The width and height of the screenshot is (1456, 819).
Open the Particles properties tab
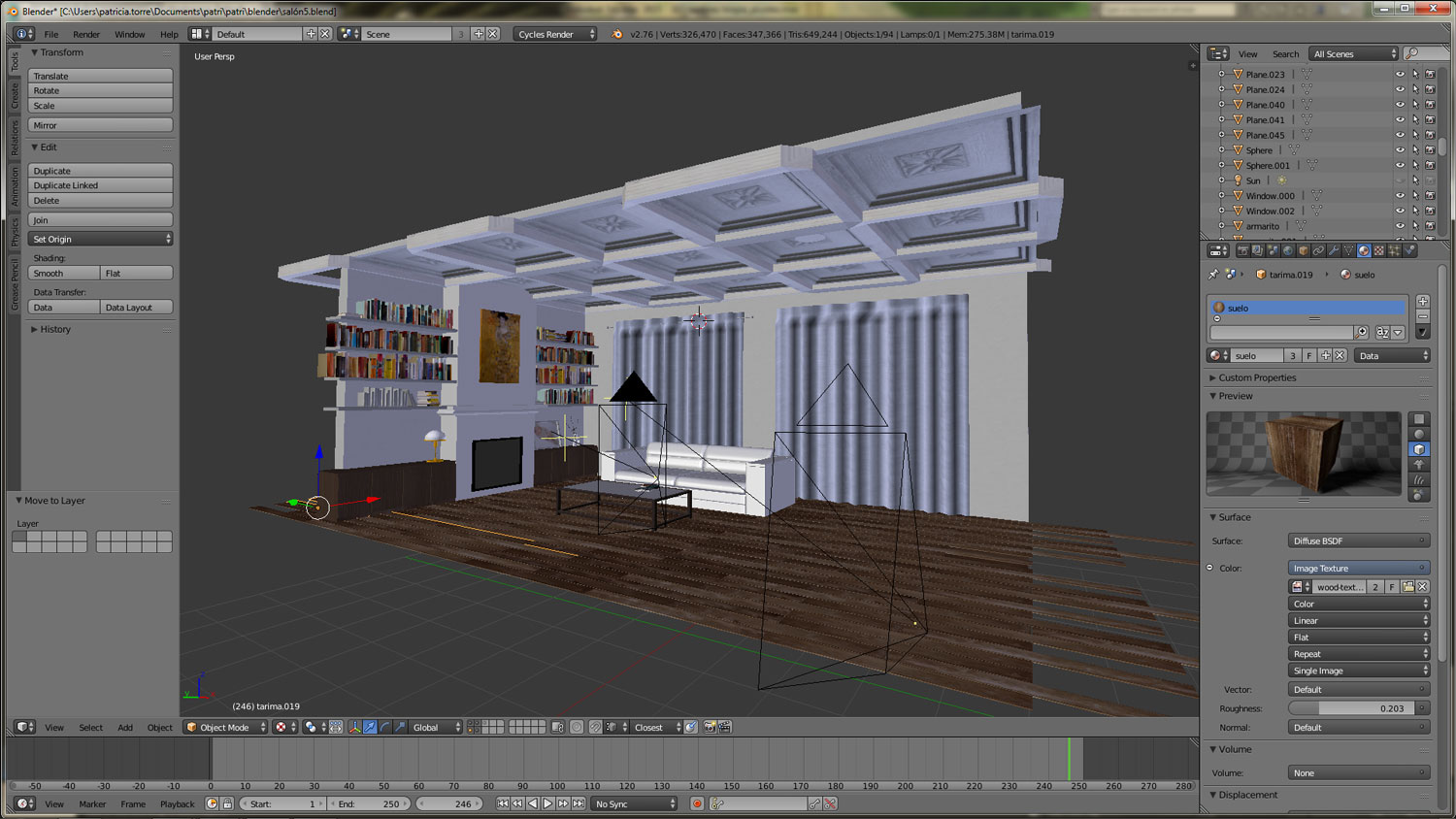point(1393,249)
